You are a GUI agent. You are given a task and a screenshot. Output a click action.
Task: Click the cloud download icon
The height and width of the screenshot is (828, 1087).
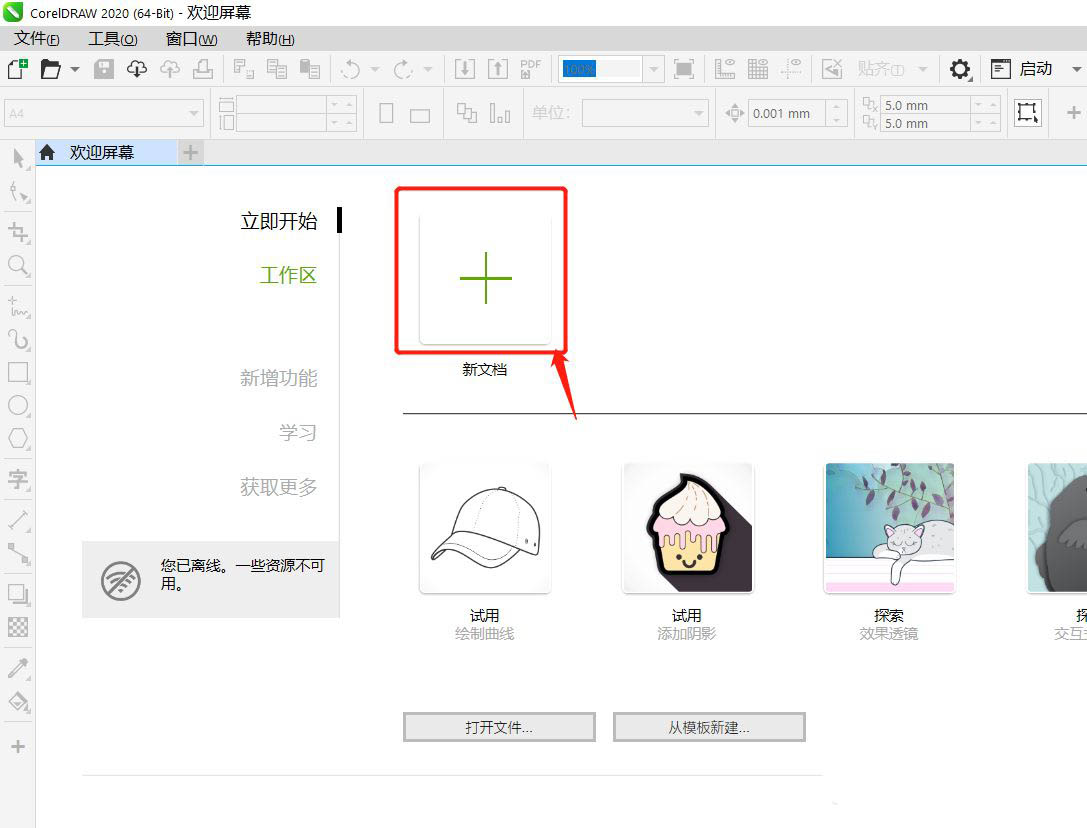[x=137, y=69]
